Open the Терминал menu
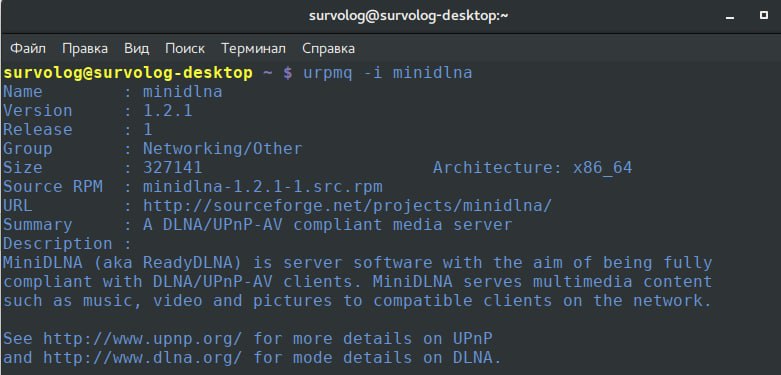 point(253,48)
